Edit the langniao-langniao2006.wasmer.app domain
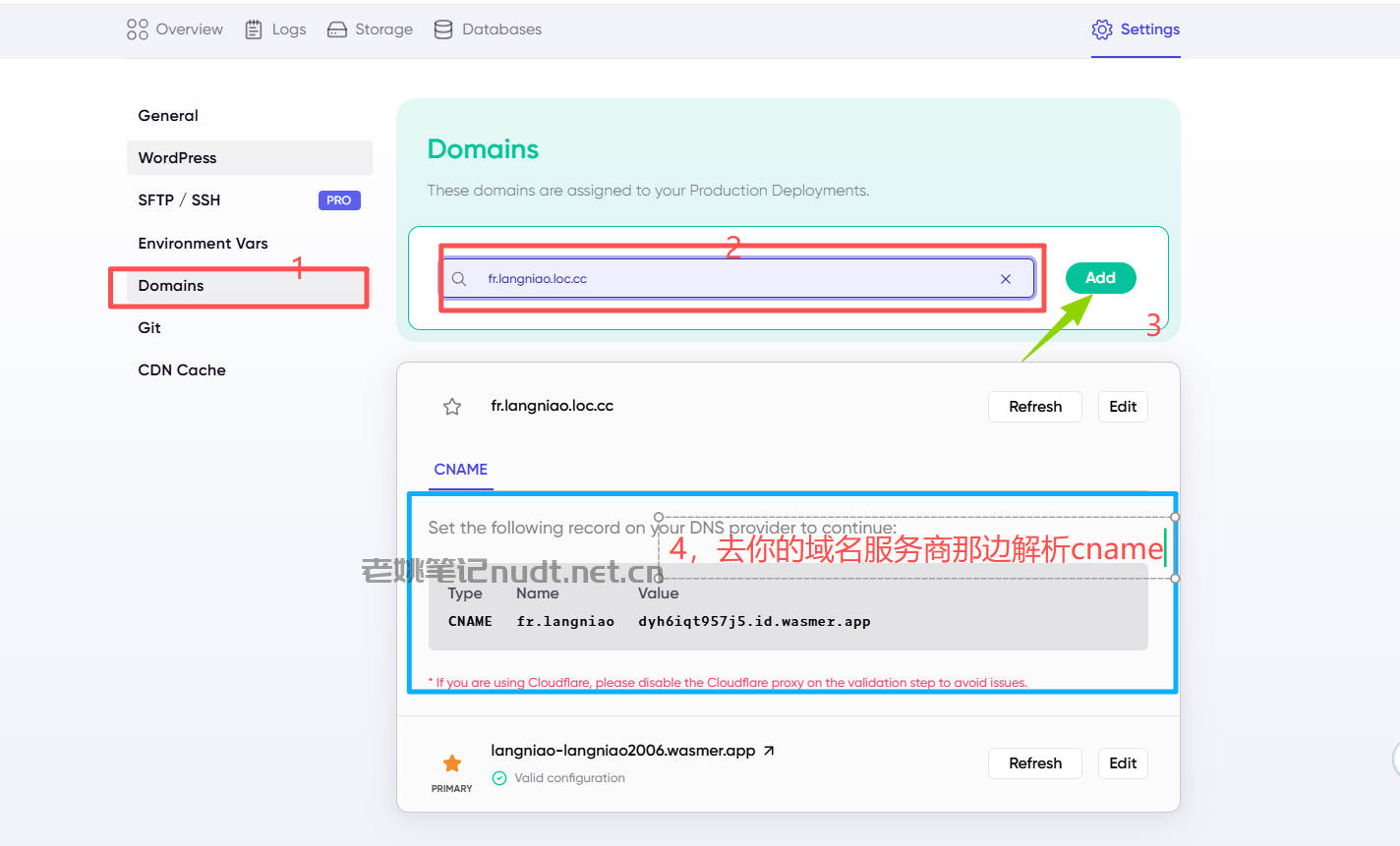1400x846 pixels. point(1123,763)
